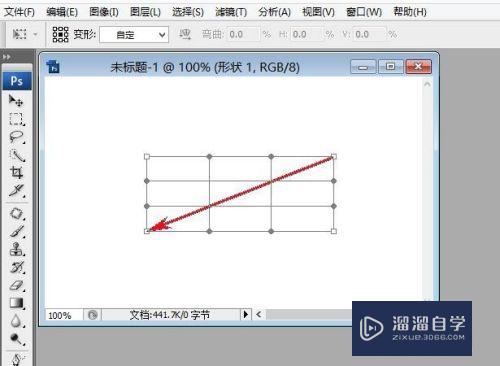Select the Dodge tool
Screen dimensions: 500x366
[x=17, y=339]
